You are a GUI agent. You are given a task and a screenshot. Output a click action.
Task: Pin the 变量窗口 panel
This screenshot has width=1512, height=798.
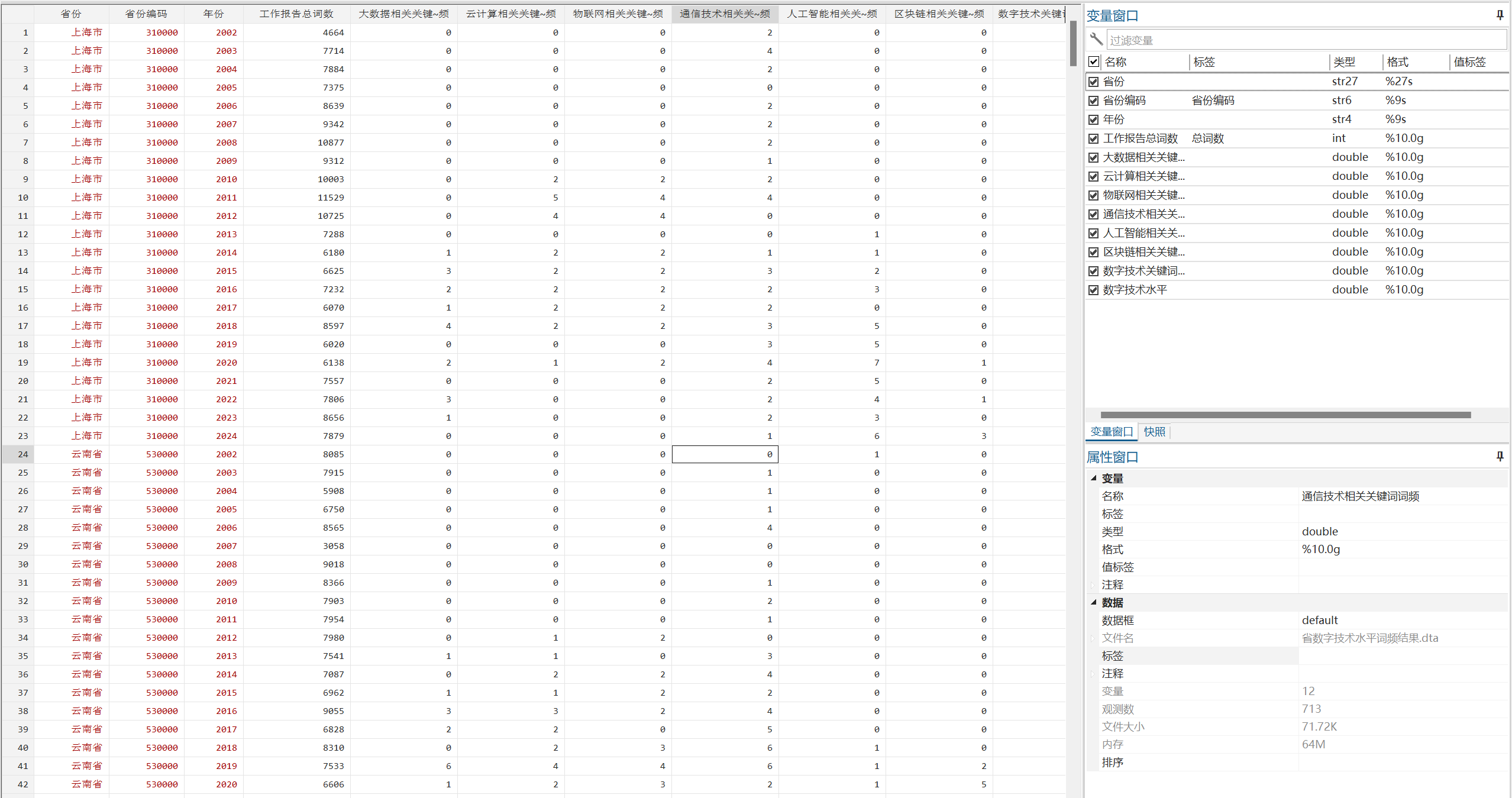click(x=1500, y=15)
